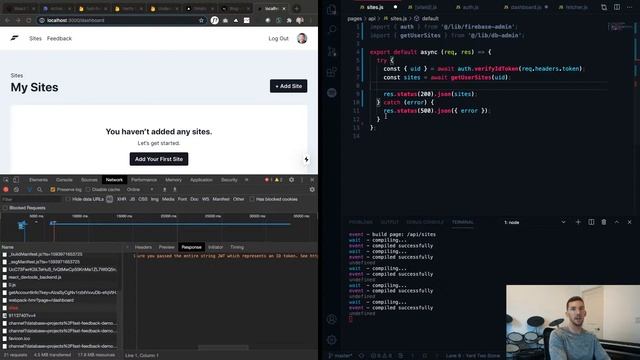Switch to DevTools Sources tab
The height and width of the screenshot is (360, 640).
(x=89, y=180)
